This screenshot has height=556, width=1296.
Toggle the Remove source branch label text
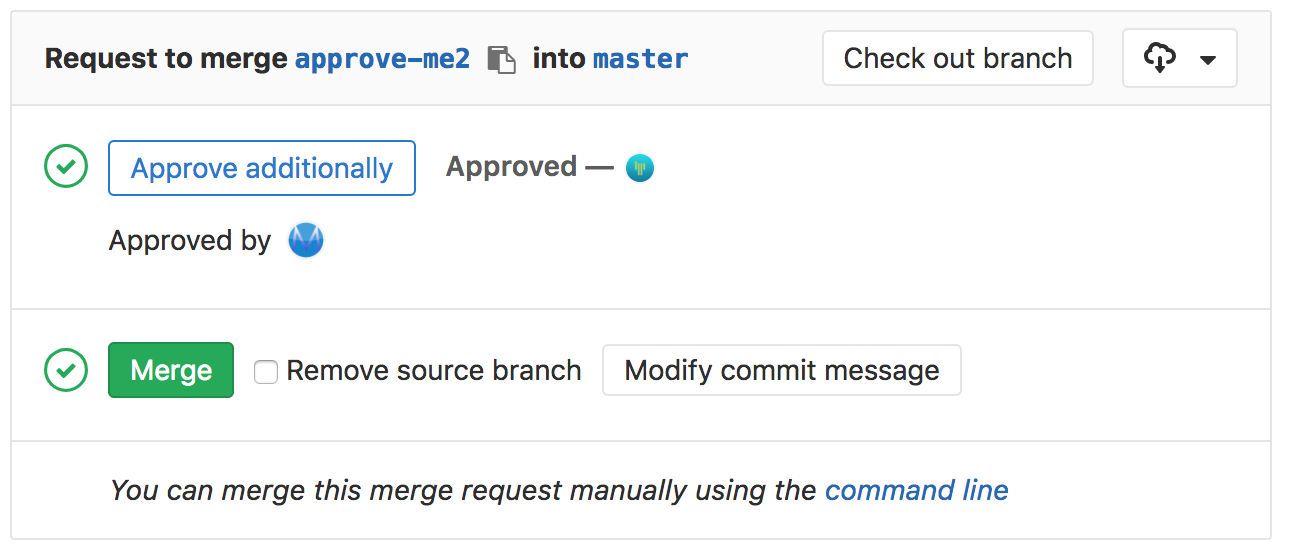pos(434,370)
